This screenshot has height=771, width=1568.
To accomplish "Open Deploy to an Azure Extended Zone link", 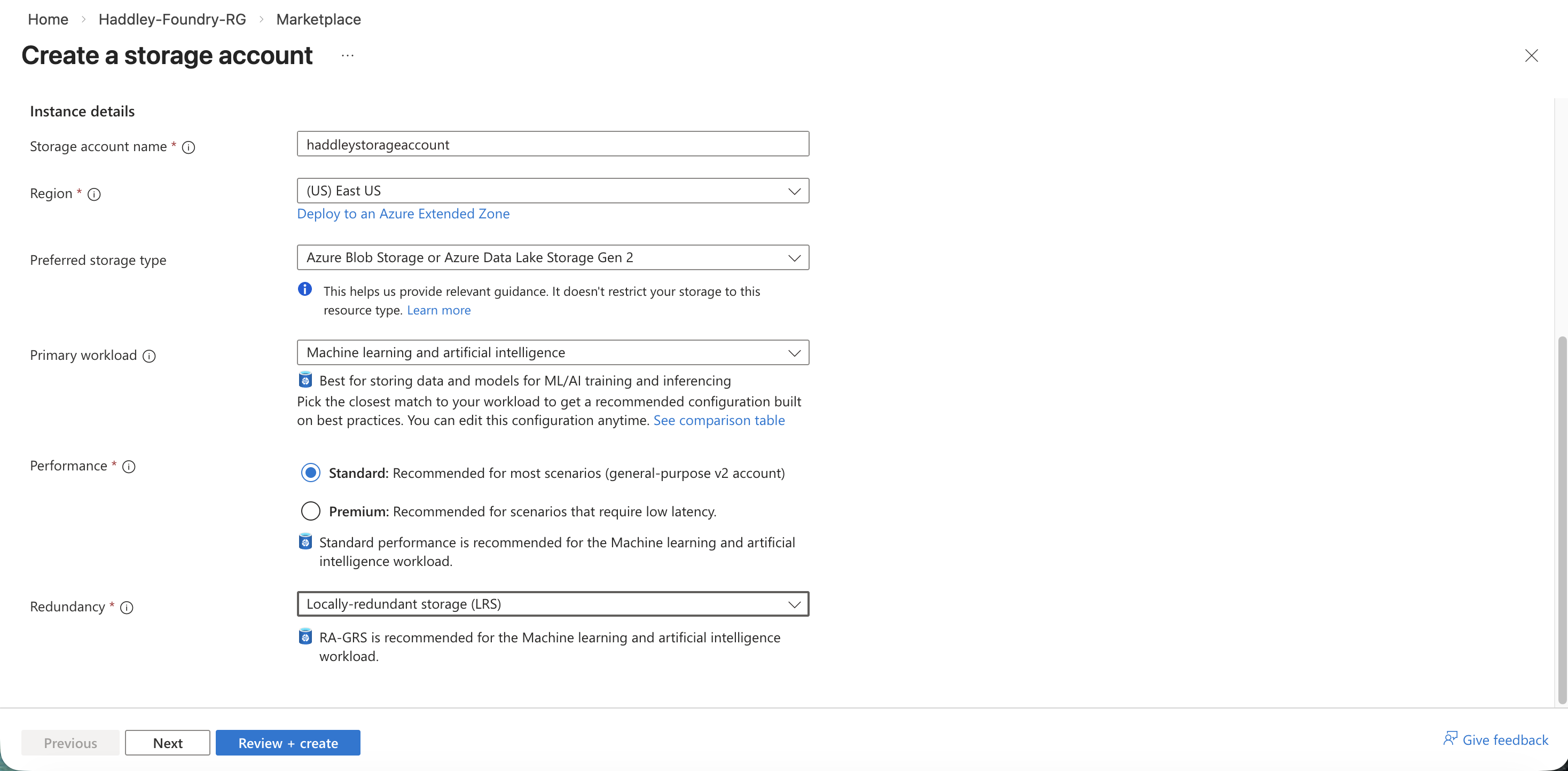I will (x=403, y=214).
